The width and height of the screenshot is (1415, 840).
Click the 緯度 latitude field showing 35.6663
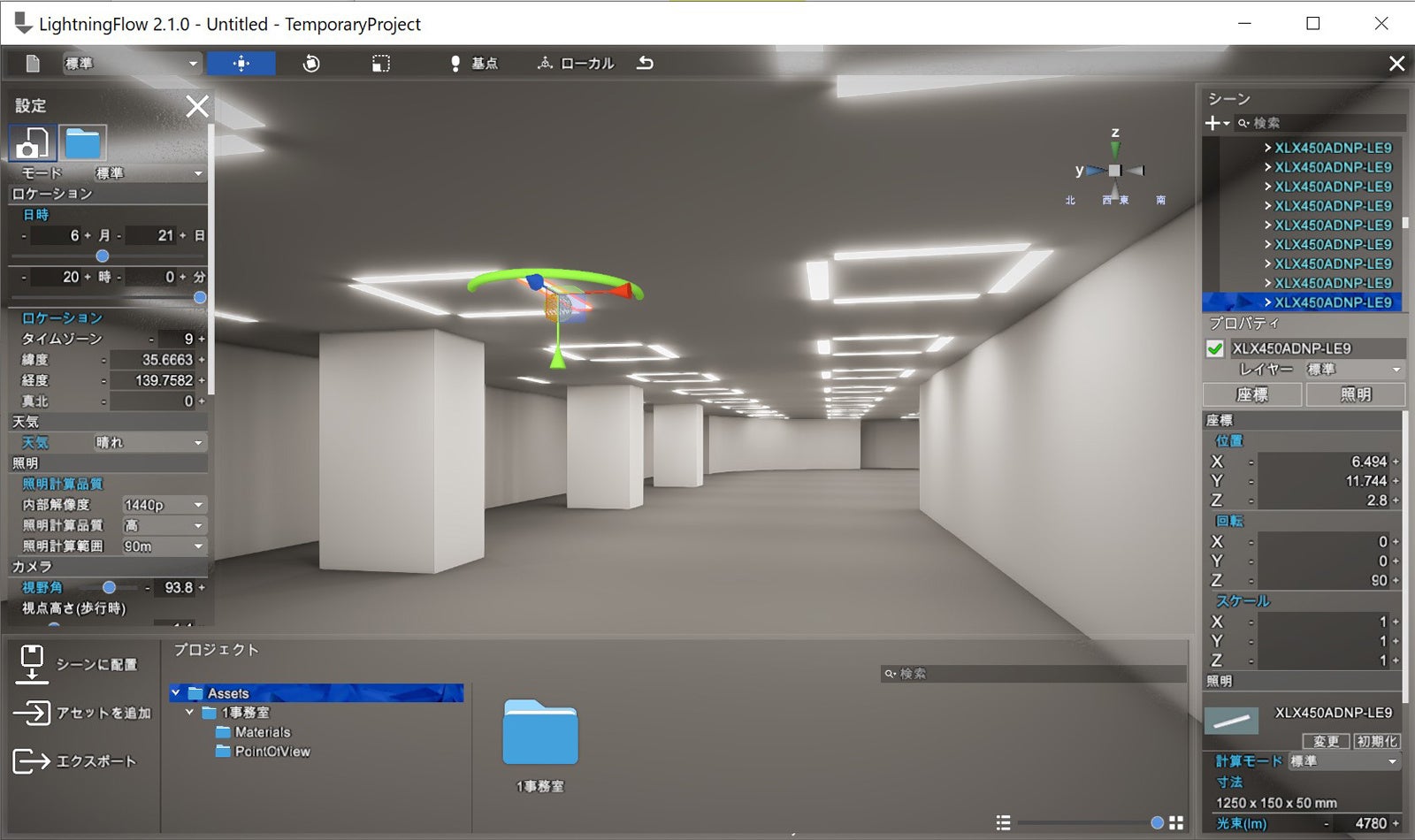(x=154, y=360)
